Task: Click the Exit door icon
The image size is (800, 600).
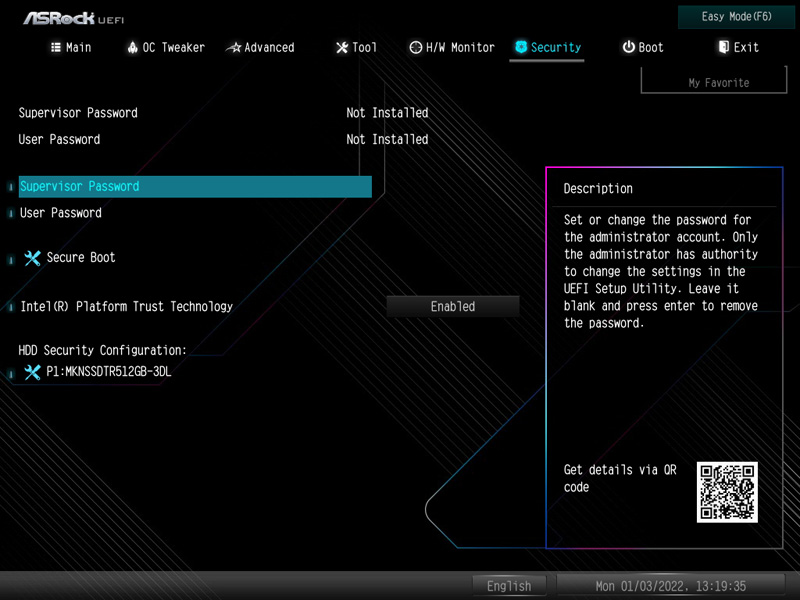Action: 723,47
